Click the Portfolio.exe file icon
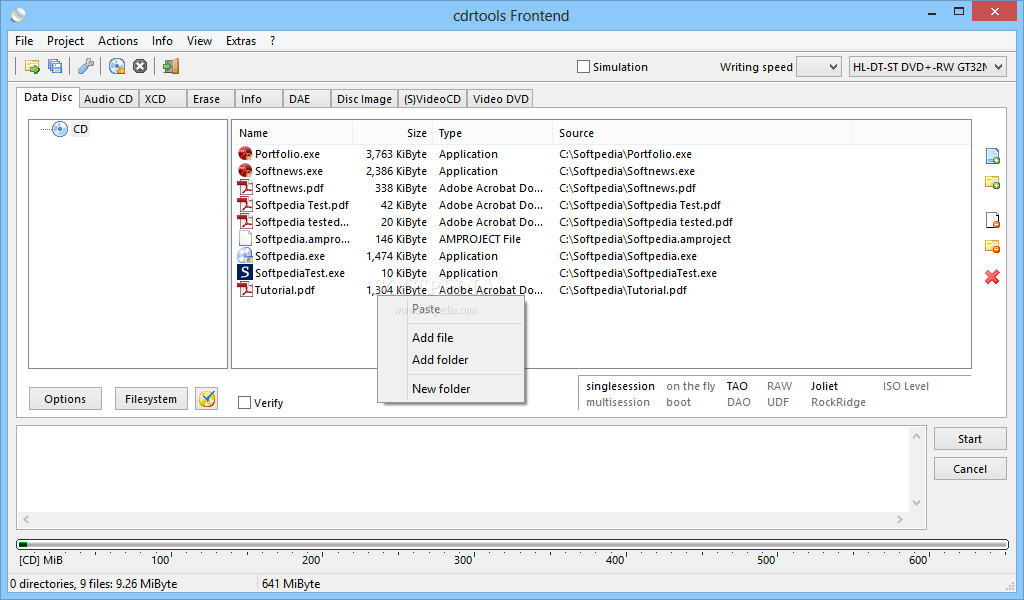Viewport: 1024px width, 600px height. (x=245, y=153)
